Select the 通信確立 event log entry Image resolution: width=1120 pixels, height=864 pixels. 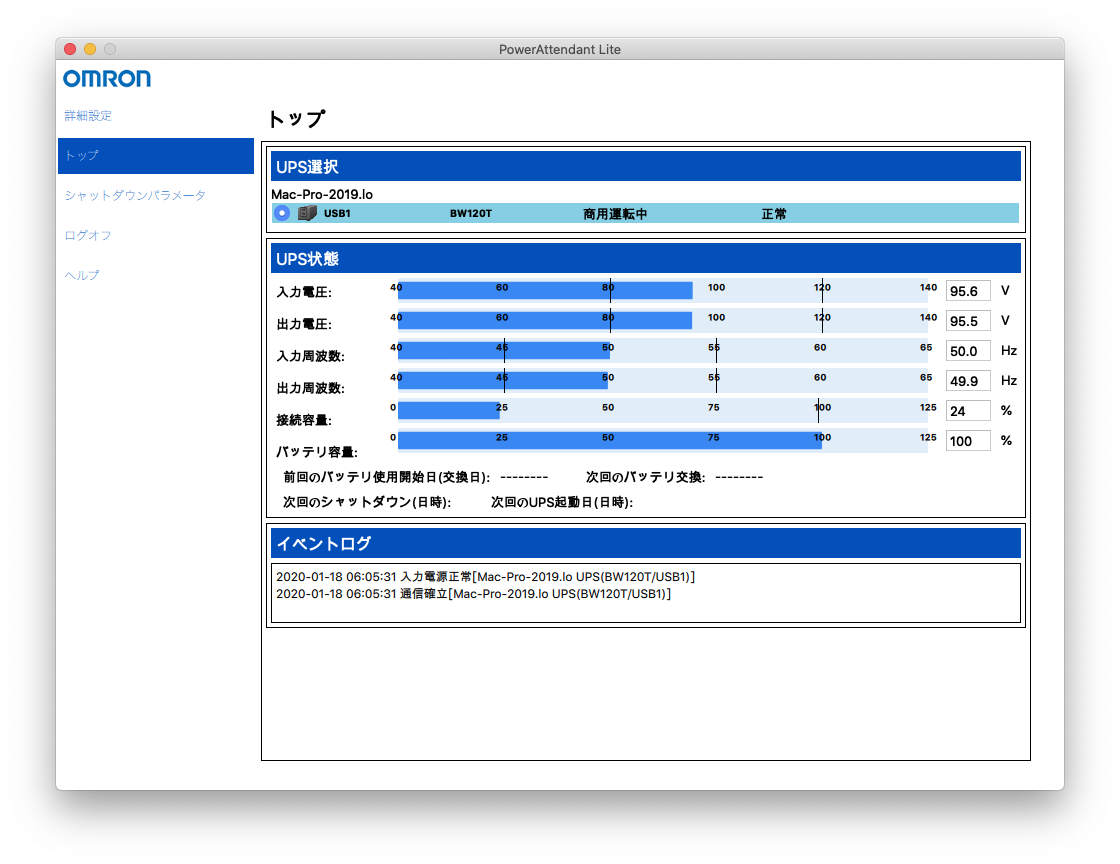click(x=472, y=594)
